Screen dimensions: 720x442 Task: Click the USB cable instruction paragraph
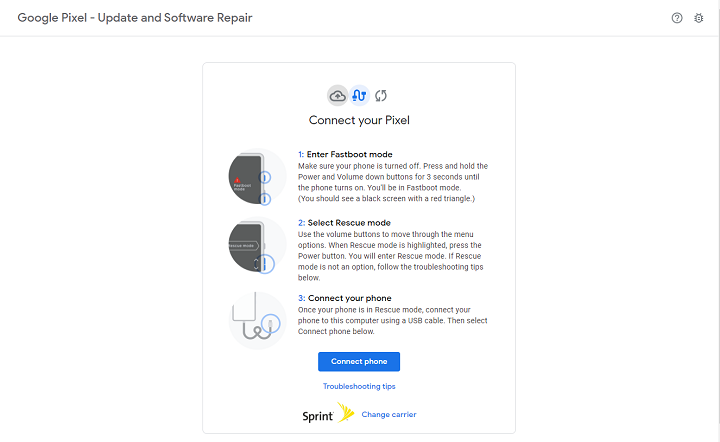[x=392, y=320]
